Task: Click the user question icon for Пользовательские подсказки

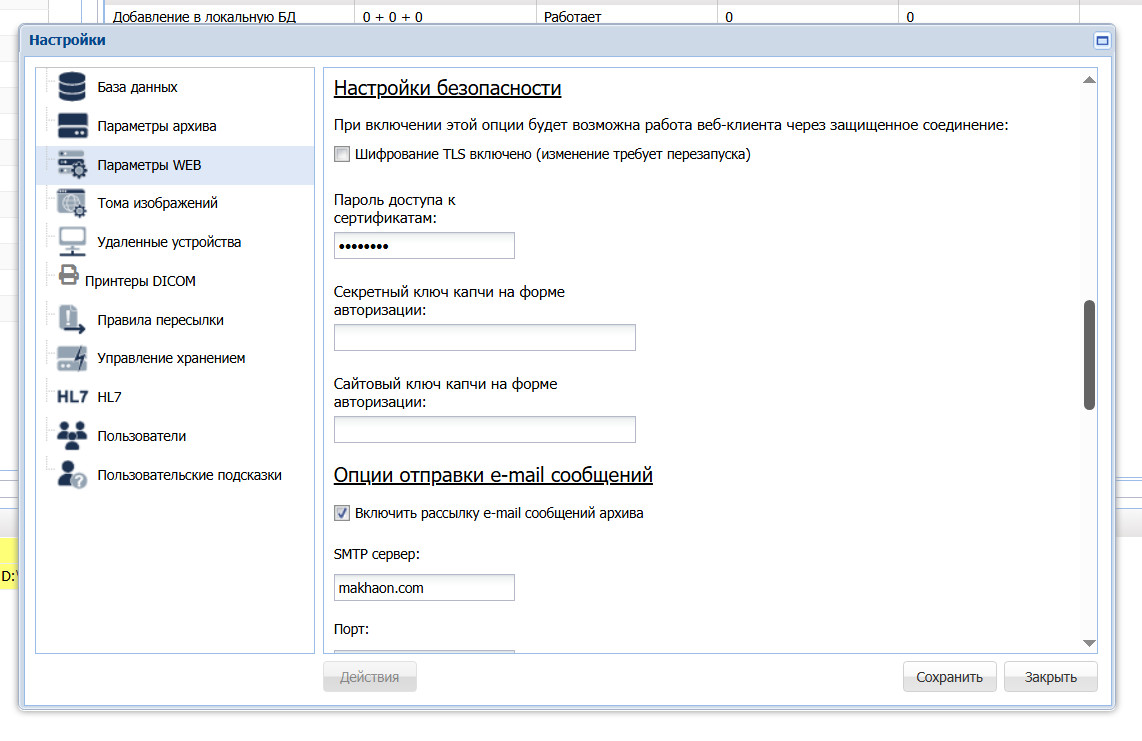Action: coord(72,474)
